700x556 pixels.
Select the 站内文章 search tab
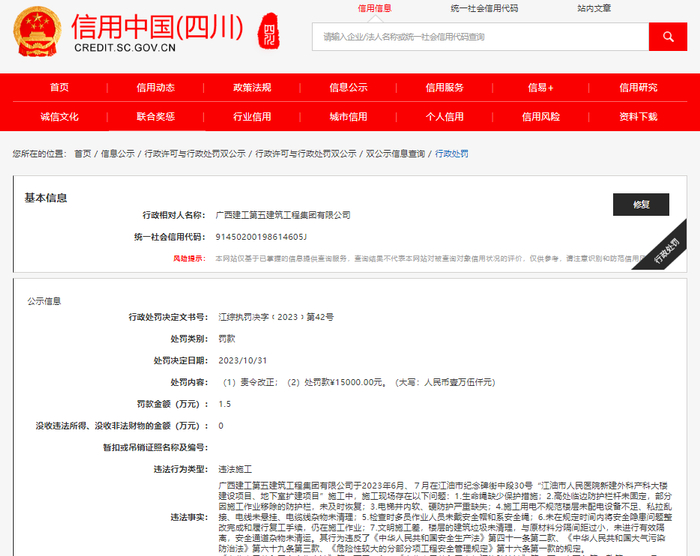point(594,8)
